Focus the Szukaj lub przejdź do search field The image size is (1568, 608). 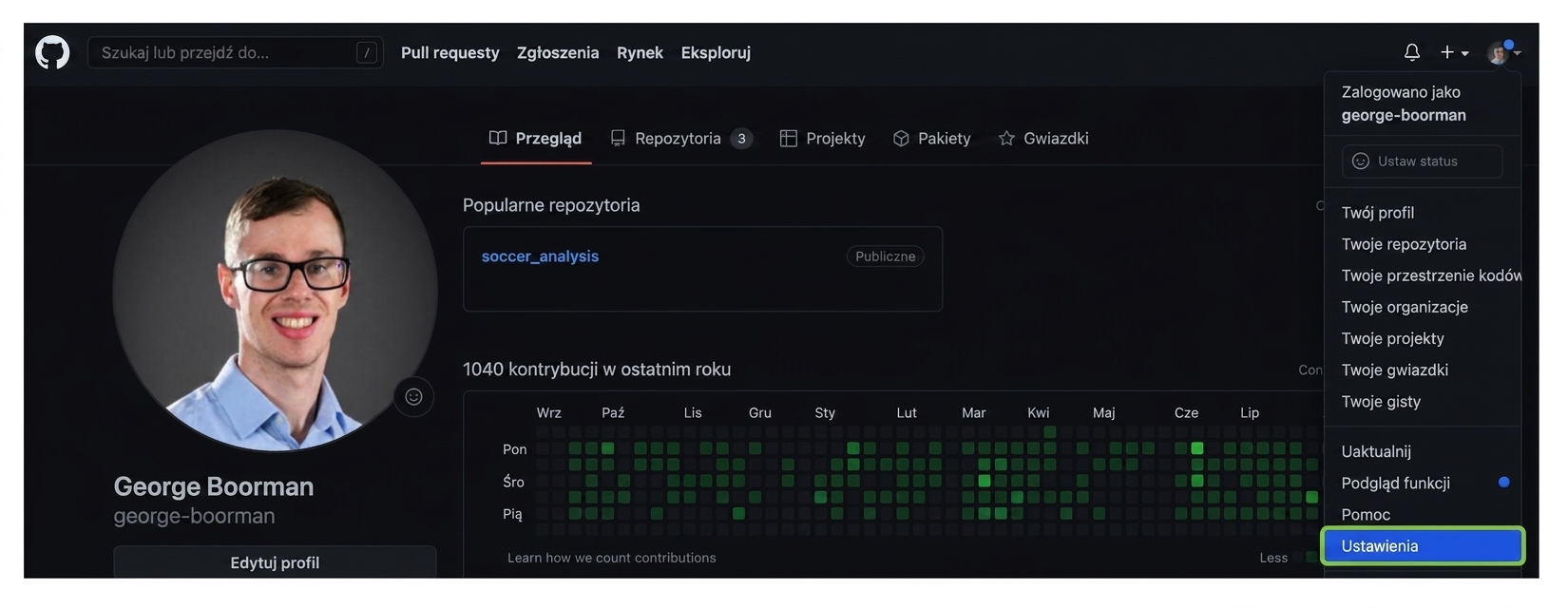point(235,52)
